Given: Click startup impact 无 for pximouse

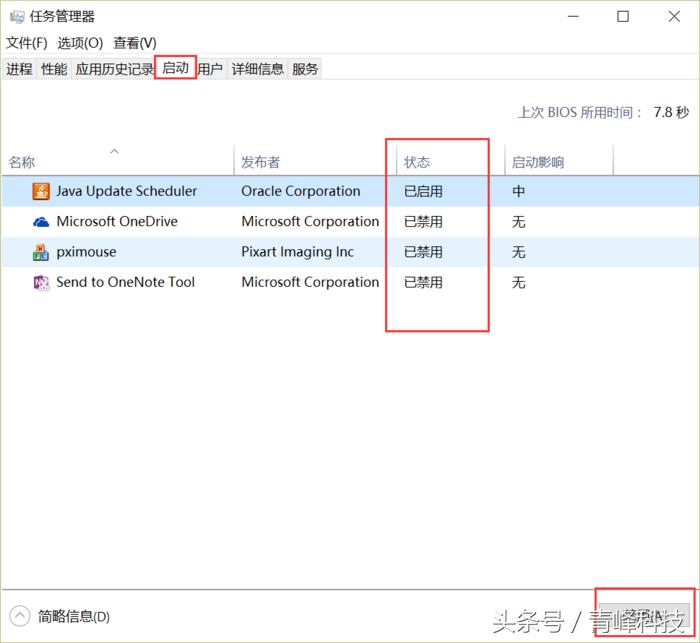Looking at the screenshot, I should 518,252.
